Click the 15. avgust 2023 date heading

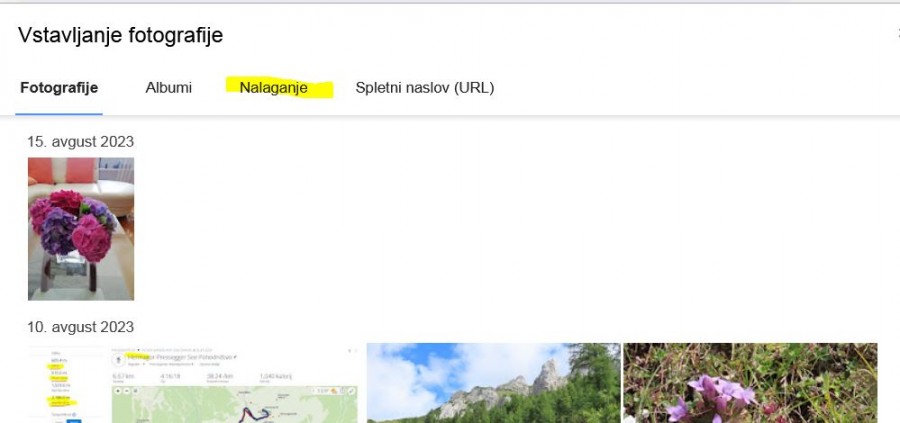(x=80, y=142)
